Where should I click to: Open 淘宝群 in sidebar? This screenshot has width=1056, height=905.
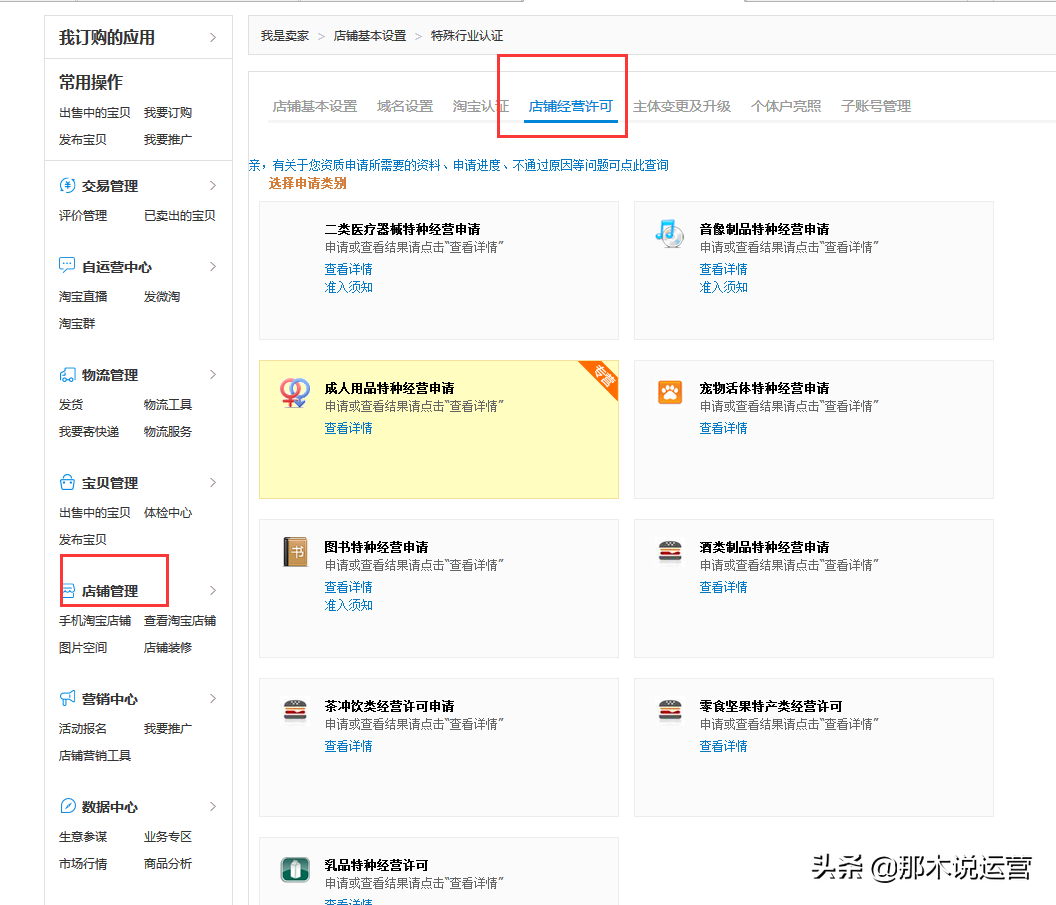click(77, 324)
